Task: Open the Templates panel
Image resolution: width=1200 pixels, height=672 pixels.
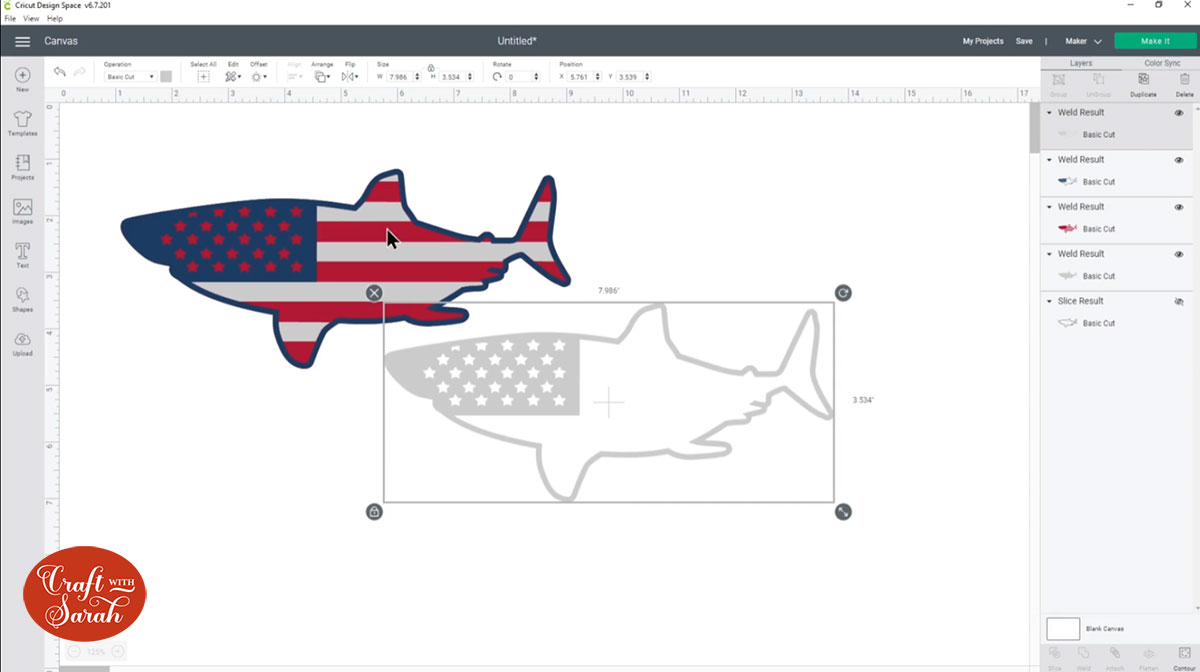Action: point(22,123)
